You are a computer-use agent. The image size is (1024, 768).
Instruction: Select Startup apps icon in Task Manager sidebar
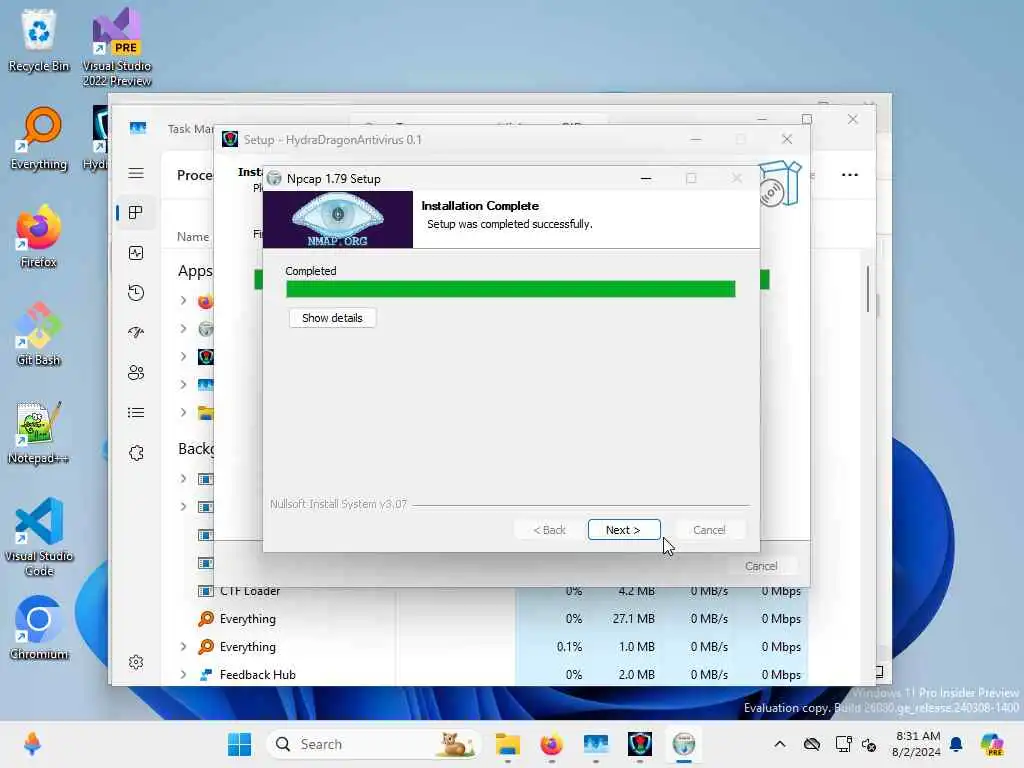click(136, 332)
